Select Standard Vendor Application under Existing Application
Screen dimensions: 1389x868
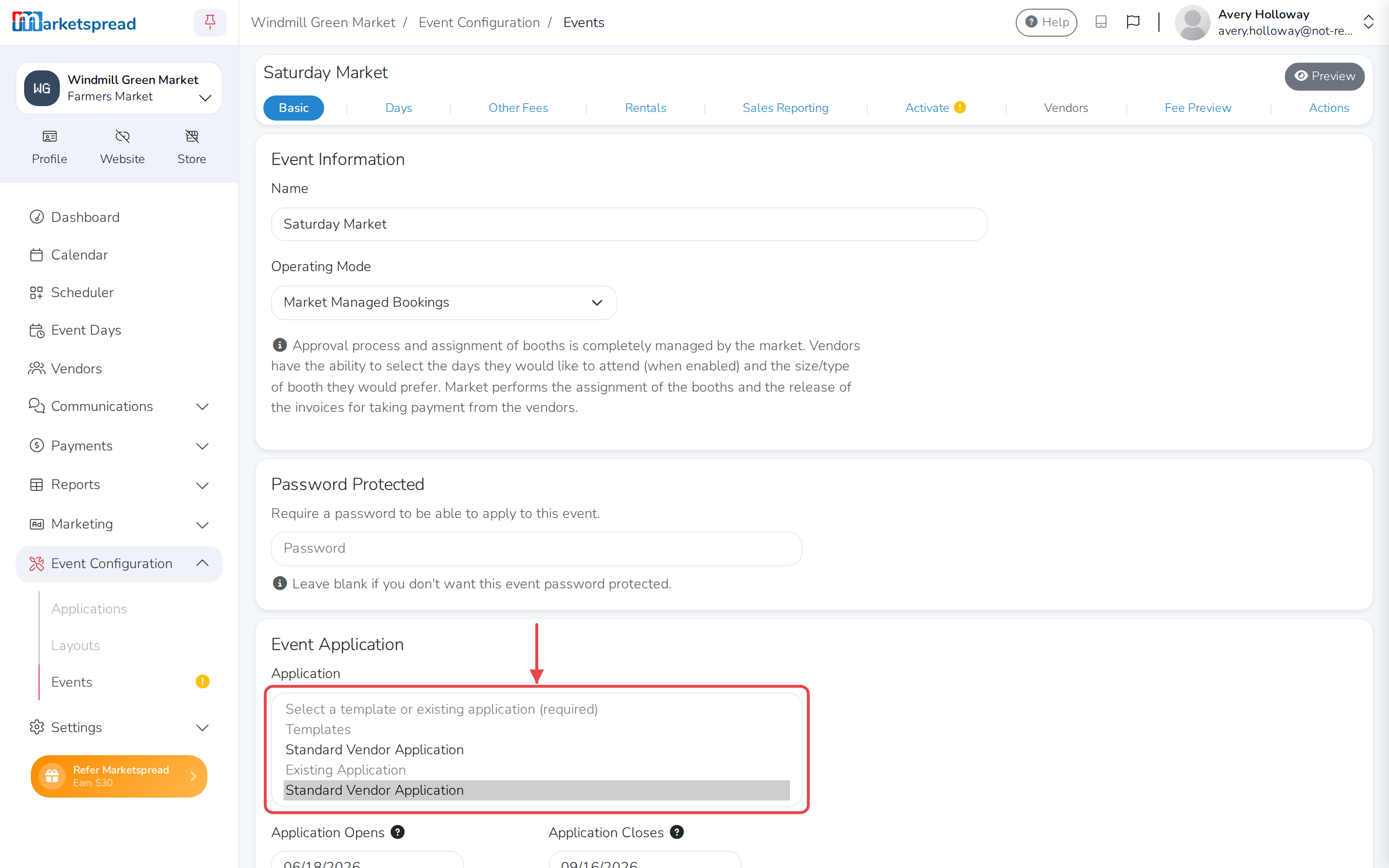tap(536, 790)
